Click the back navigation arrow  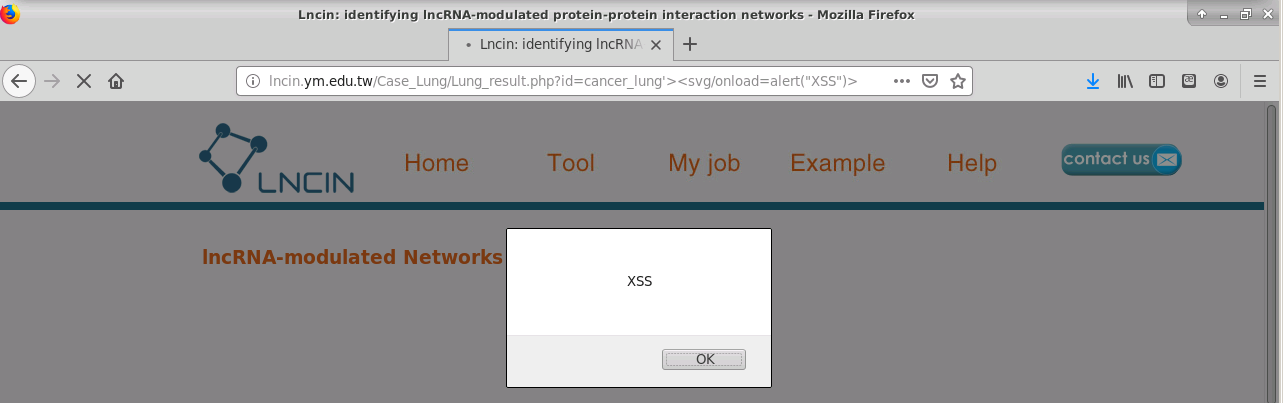click(19, 81)
